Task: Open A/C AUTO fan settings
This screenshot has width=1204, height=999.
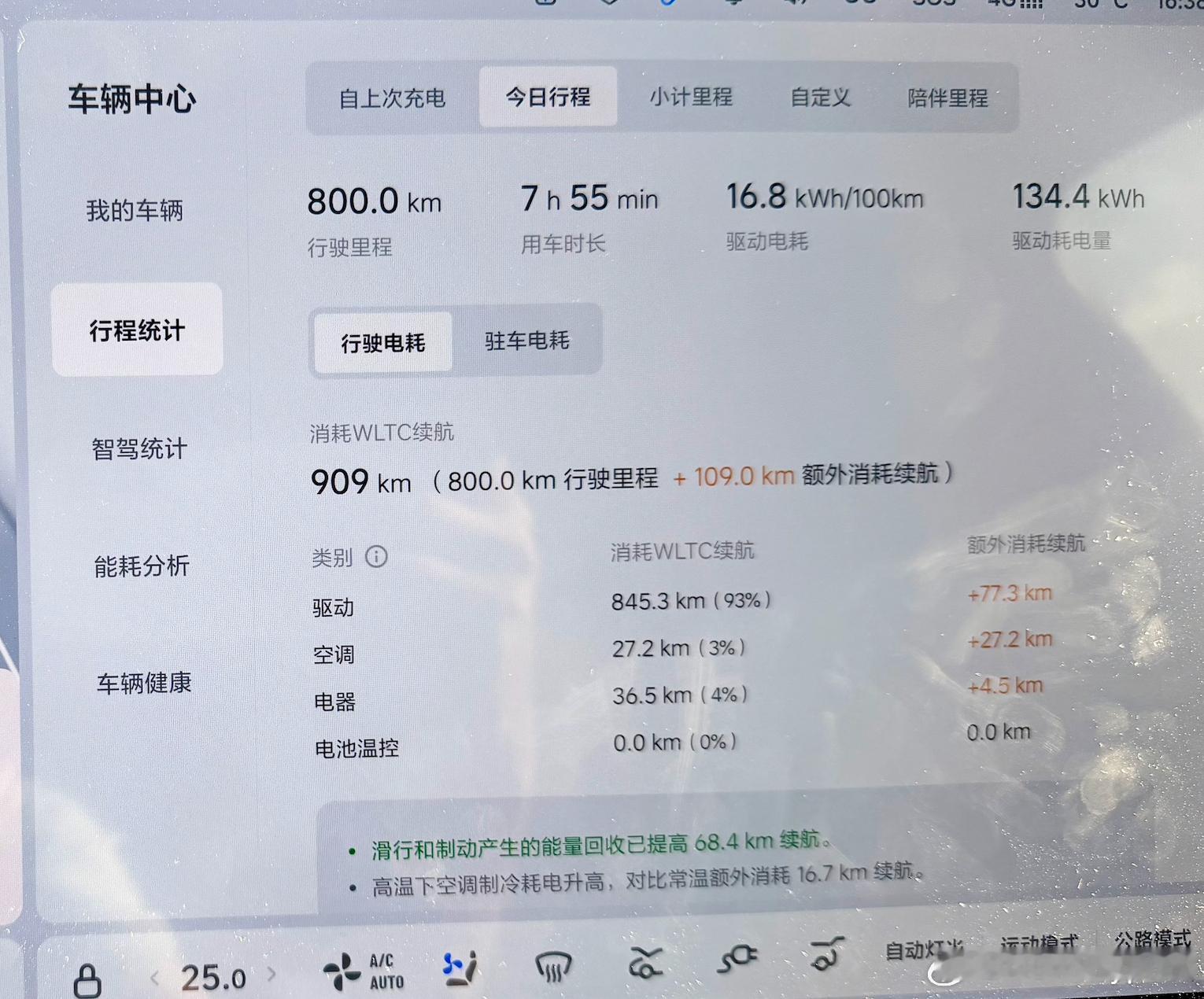Action: tap(364, 971)
